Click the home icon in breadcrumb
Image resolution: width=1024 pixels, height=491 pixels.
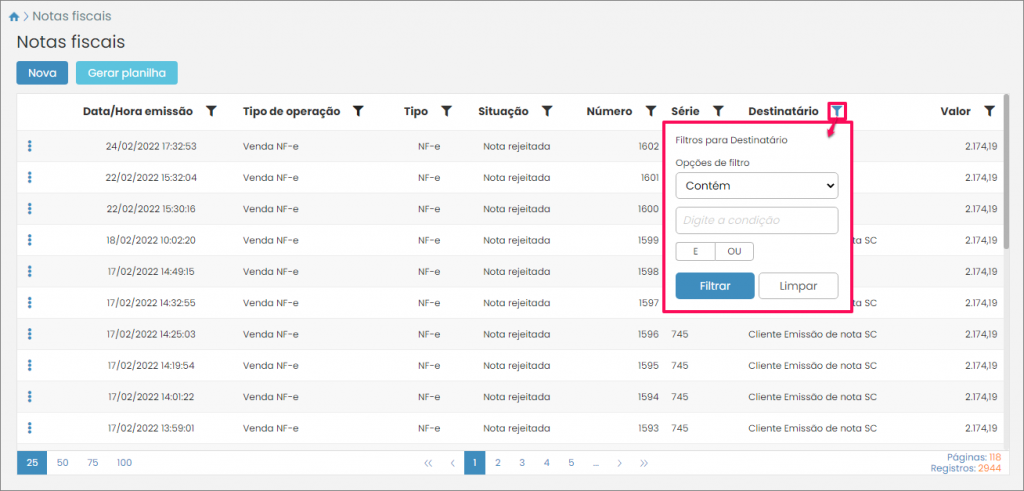[x=13, y=17]
